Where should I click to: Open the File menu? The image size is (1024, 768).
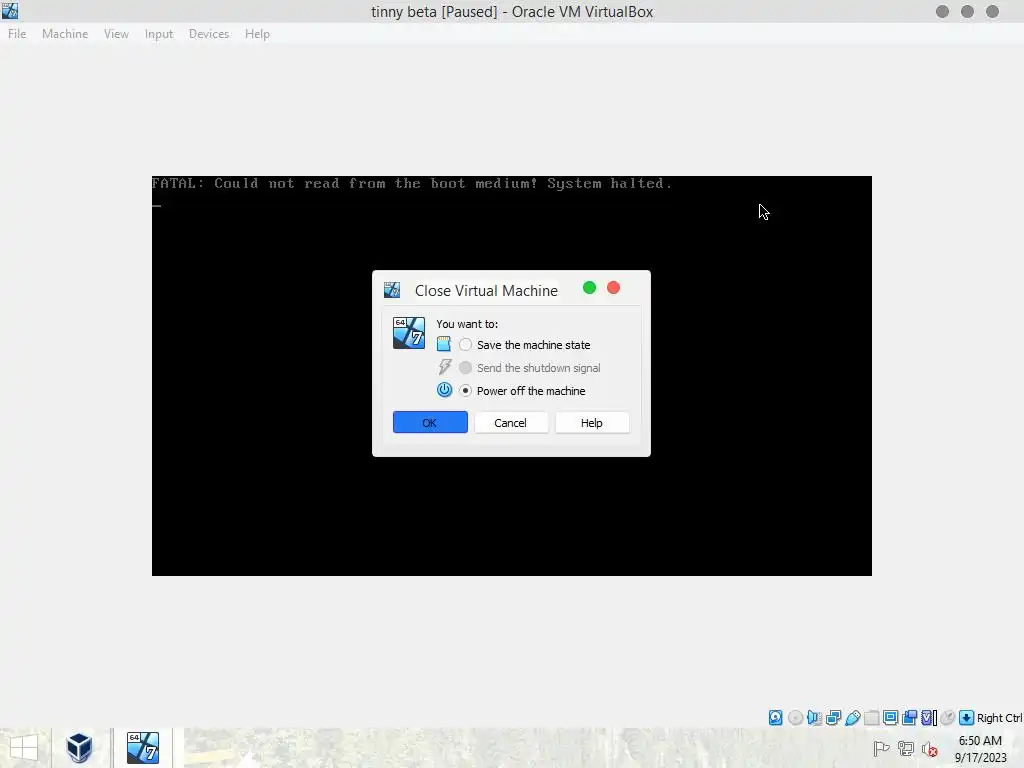click(17, 34)
